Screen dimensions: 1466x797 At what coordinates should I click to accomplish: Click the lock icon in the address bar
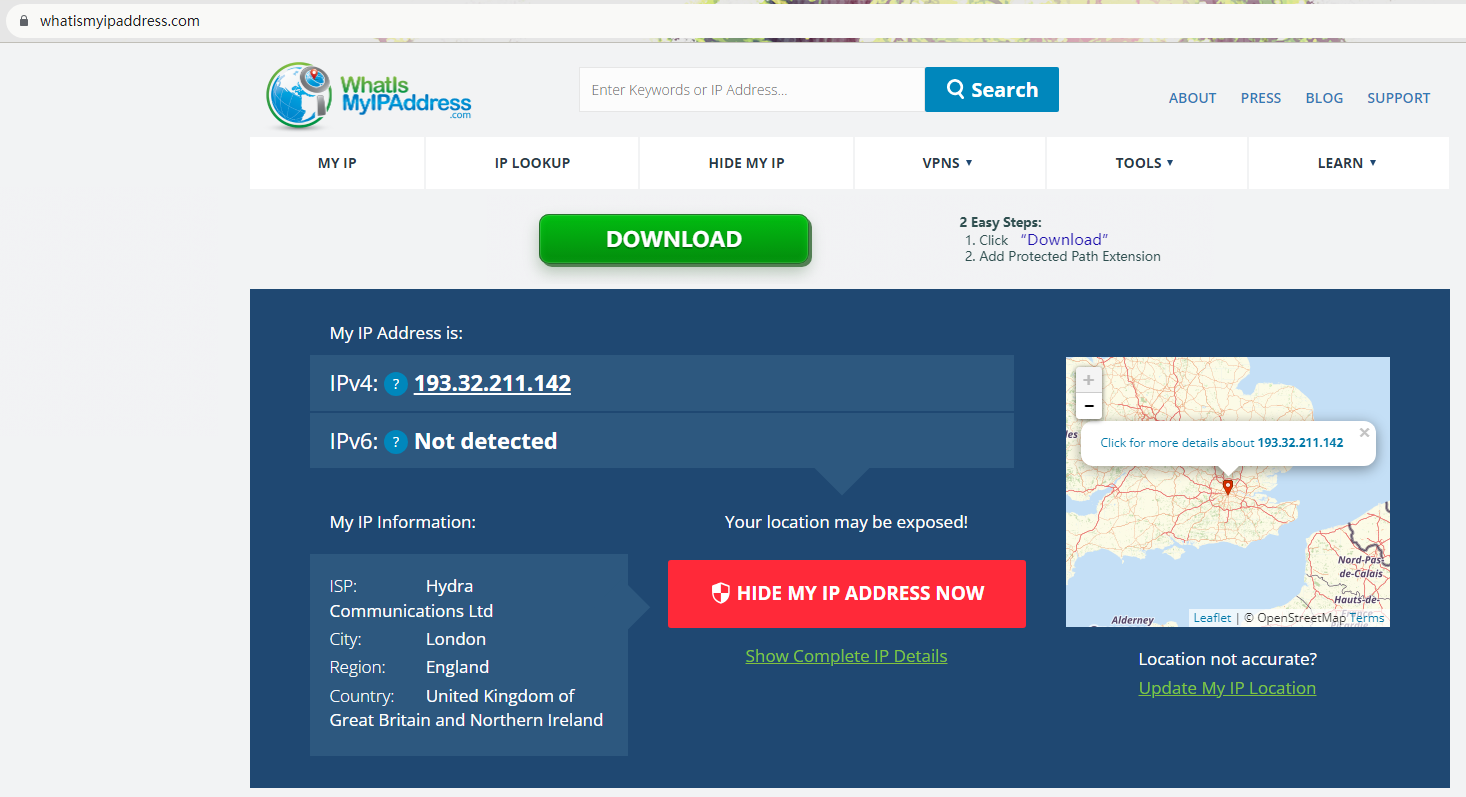pyautogui.click(x=24, y=21)
